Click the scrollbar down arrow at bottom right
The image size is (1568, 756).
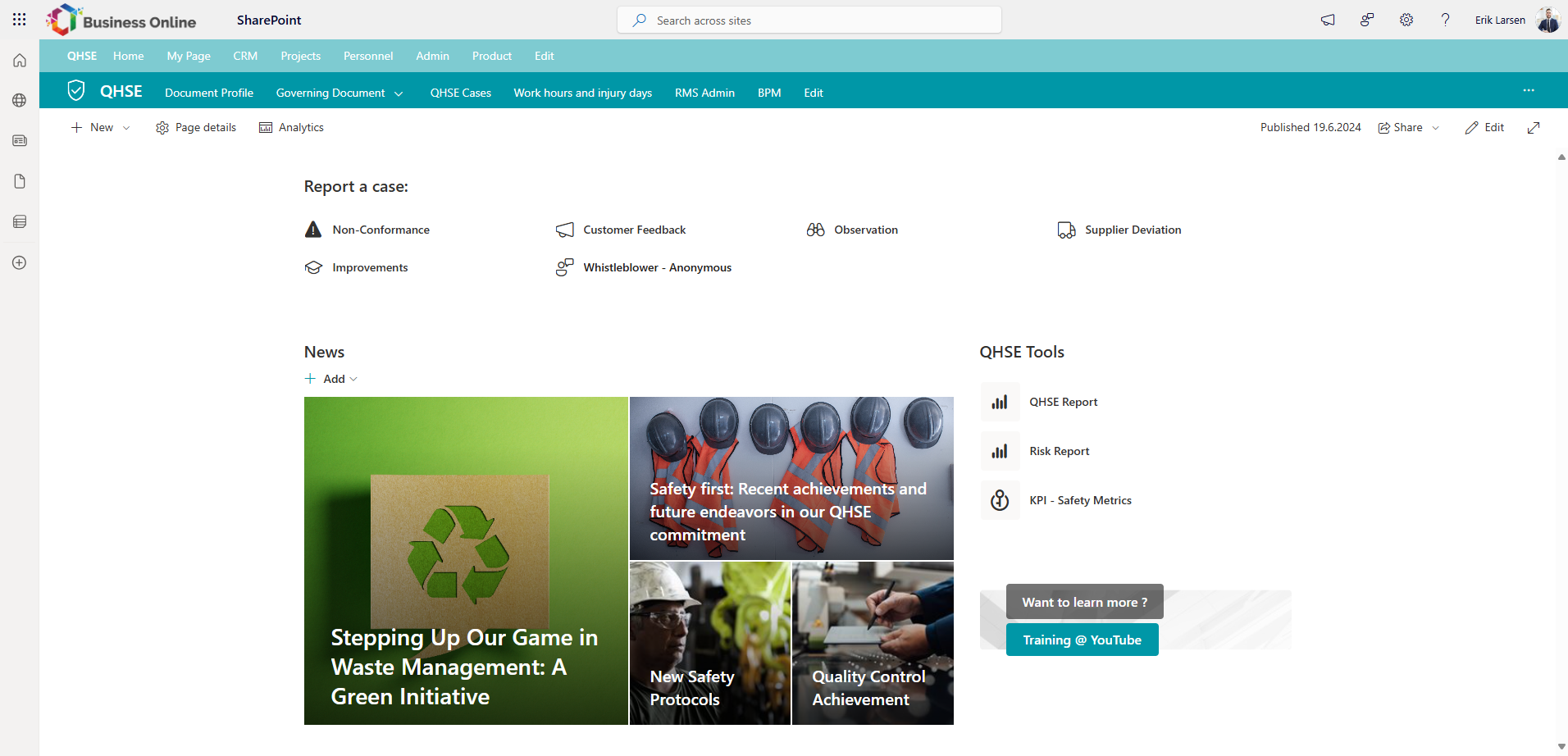1561,747
